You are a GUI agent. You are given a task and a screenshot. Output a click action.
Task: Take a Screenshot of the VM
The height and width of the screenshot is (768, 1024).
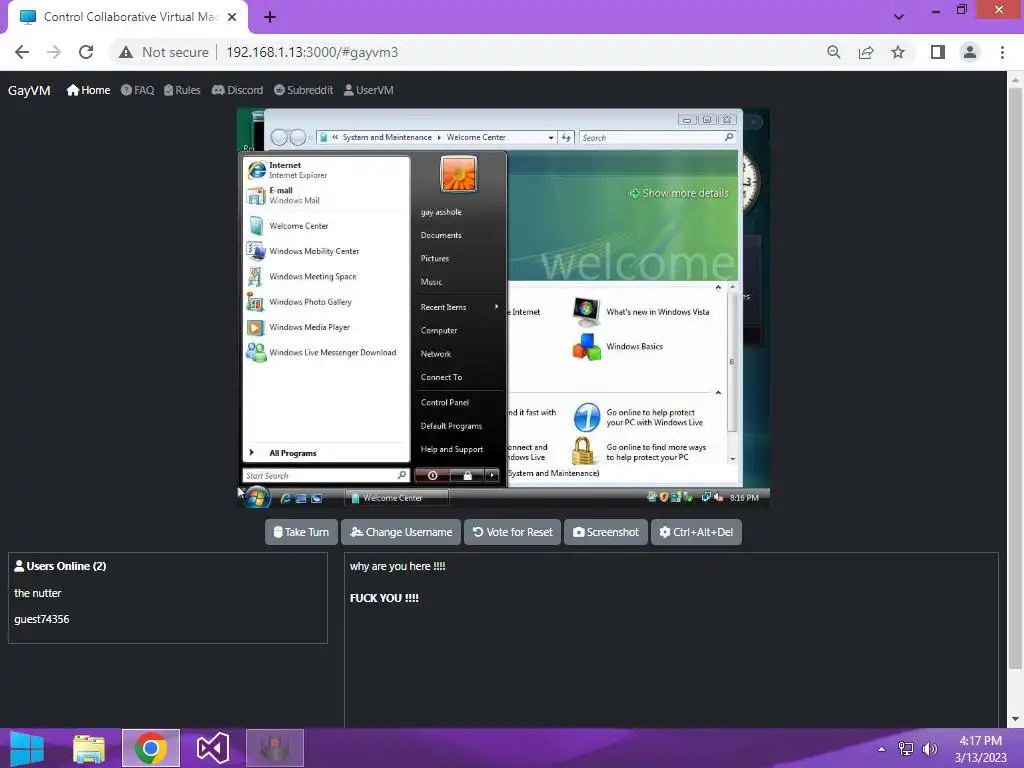606,532
